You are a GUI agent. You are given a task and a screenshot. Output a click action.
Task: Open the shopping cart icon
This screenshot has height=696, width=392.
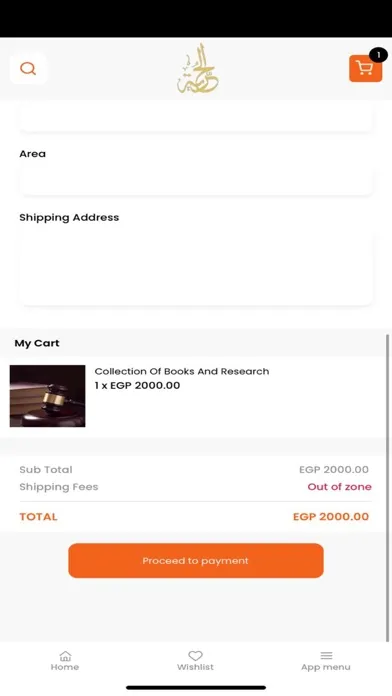[365, 69]
